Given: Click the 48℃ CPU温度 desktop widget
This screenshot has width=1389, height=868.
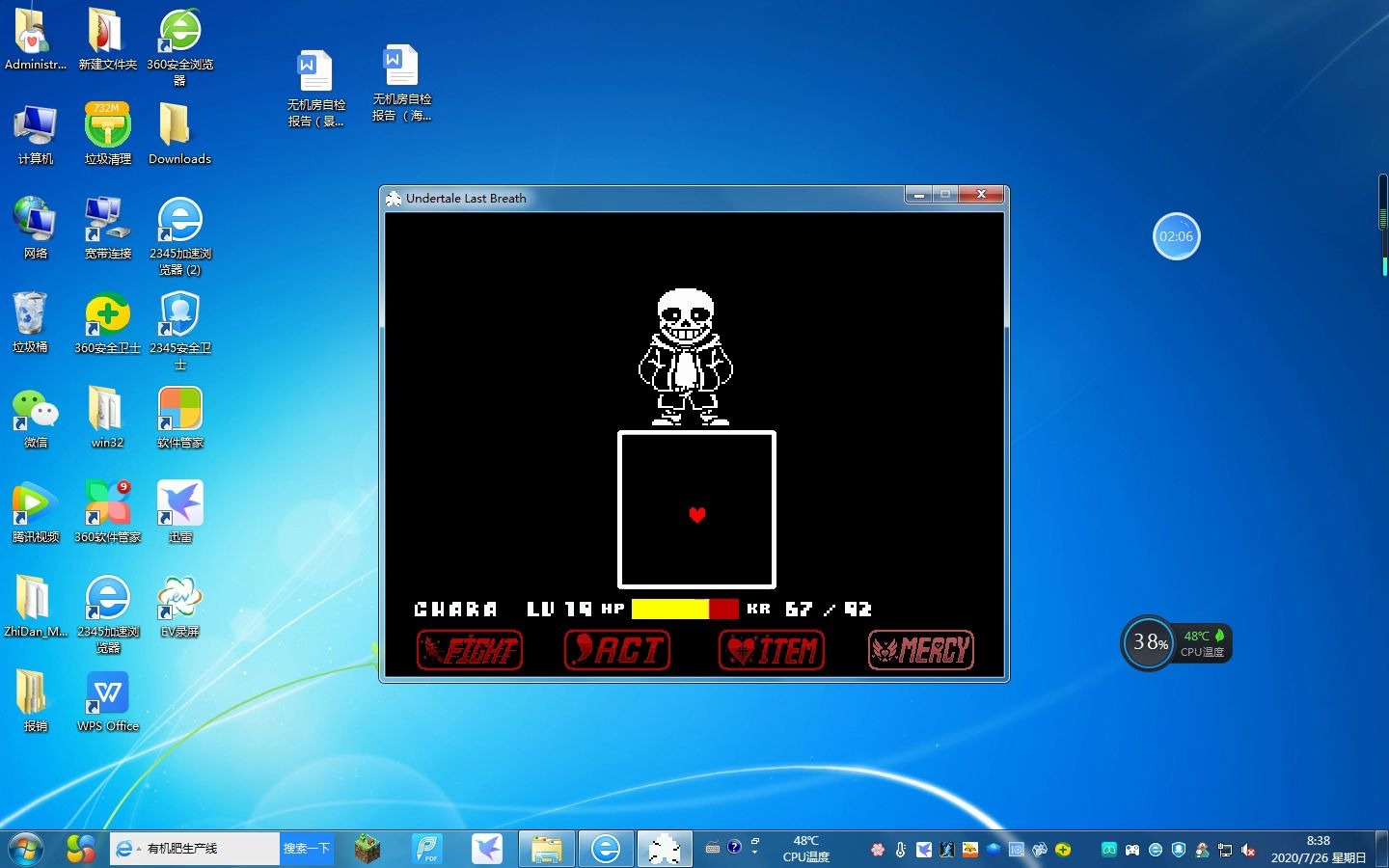Looking at the screenshot, I should pos(1204,643).
